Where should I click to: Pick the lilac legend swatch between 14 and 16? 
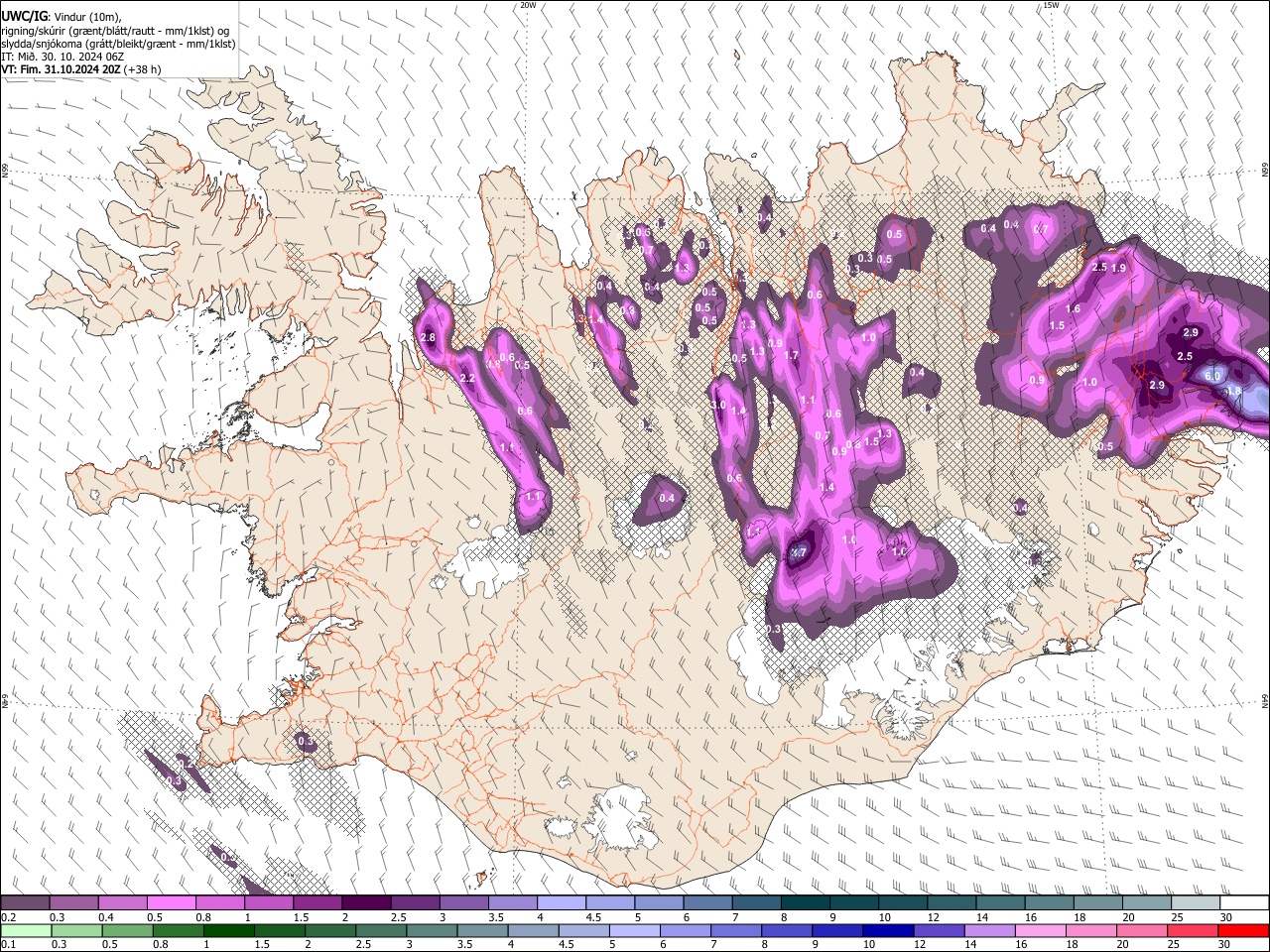coord(989,930)
